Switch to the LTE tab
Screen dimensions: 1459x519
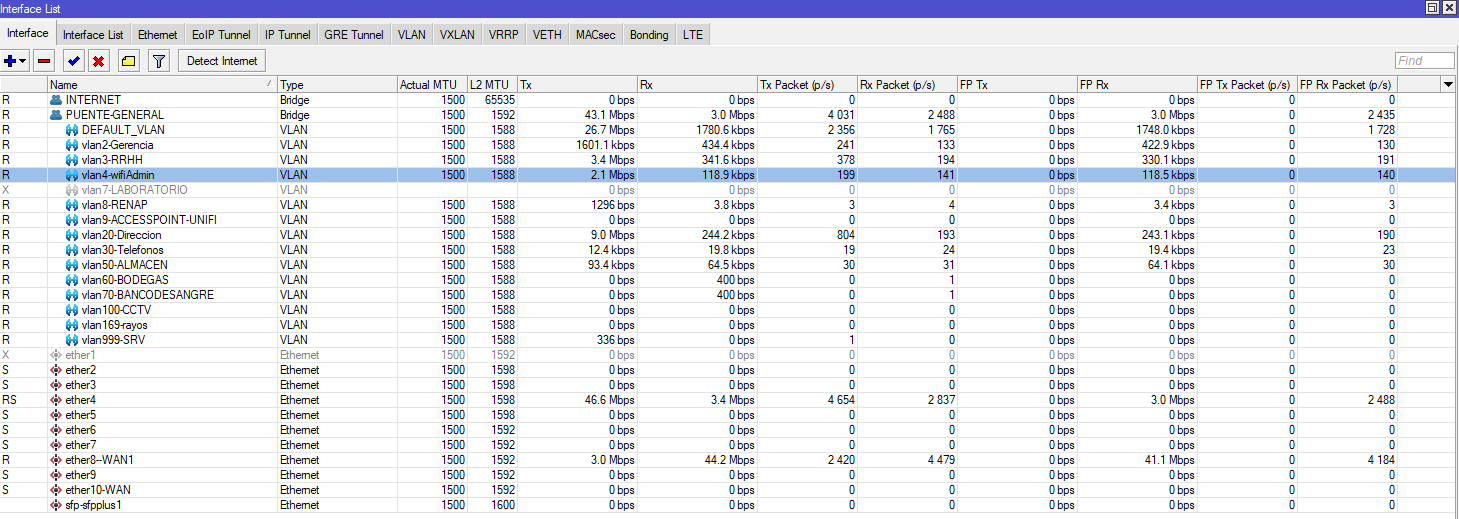[693, 35]
